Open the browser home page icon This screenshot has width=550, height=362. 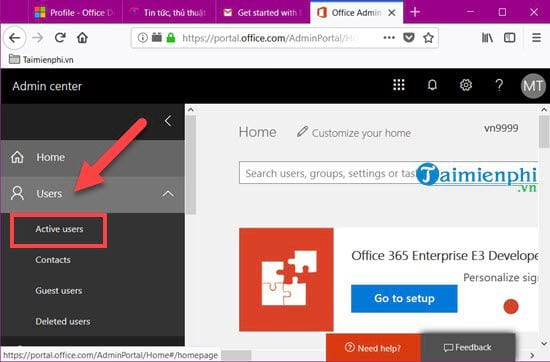[82, 37]
